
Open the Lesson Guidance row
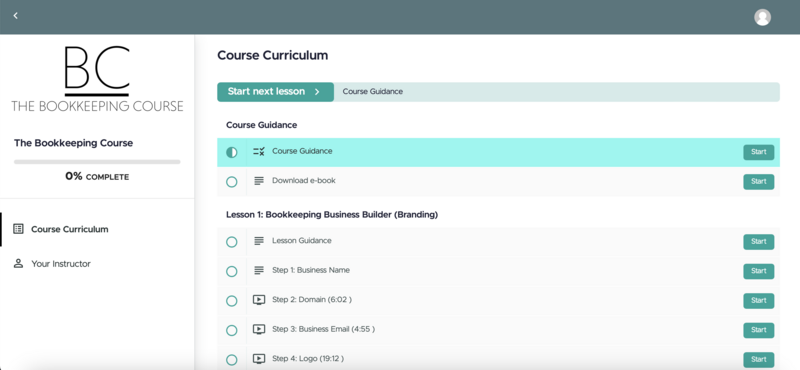pos(498,242)
